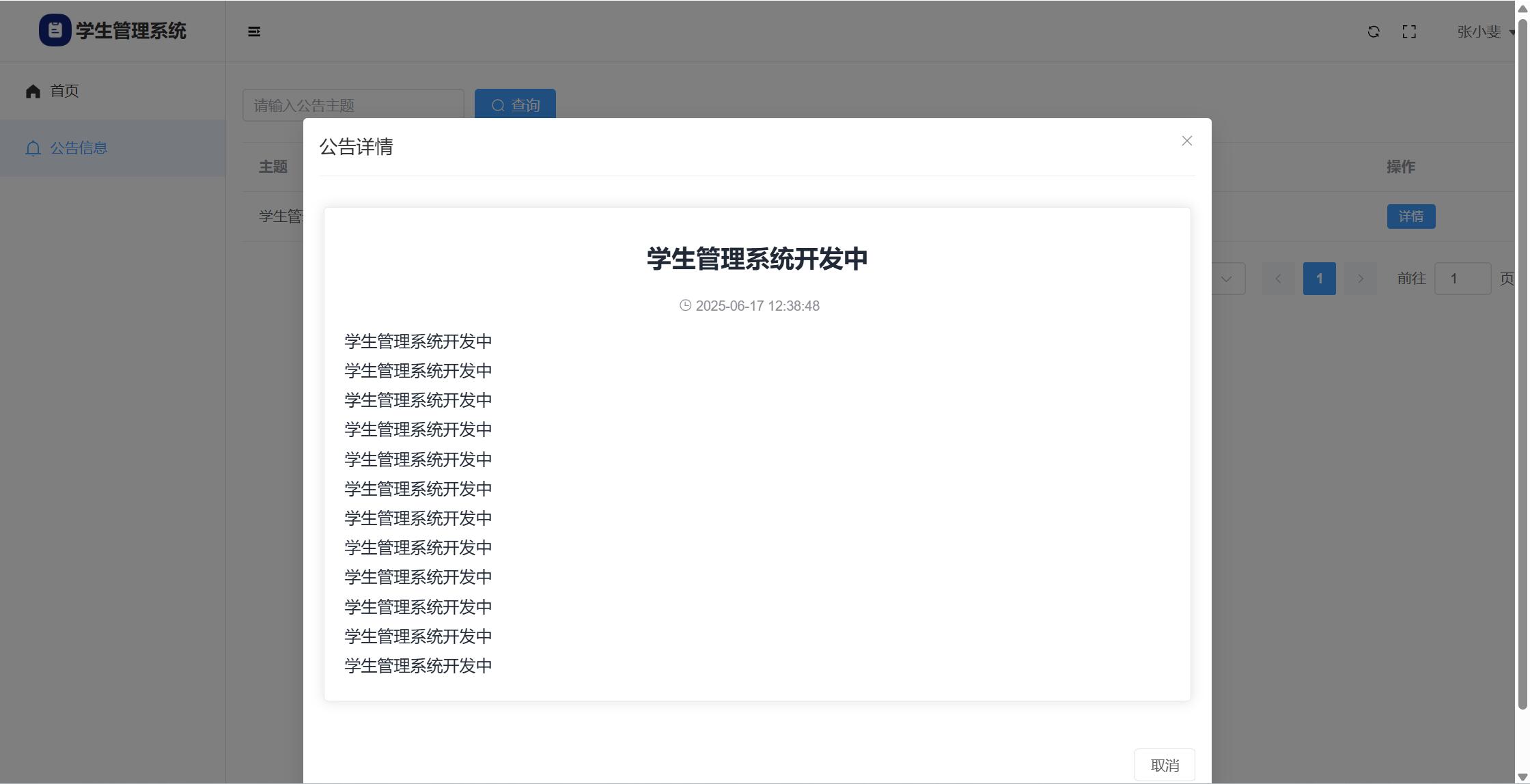This screenshot has height=784, width=1530.
Task: Go to next page arrow
Action: point(1360,279)
